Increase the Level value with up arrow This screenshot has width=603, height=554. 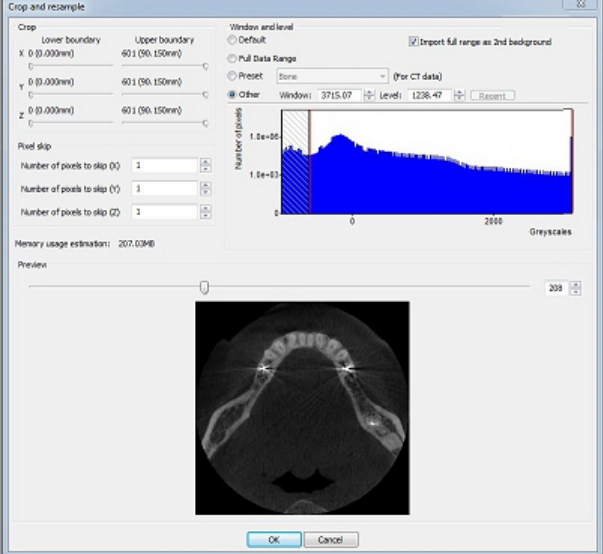[x=459, y=92]
